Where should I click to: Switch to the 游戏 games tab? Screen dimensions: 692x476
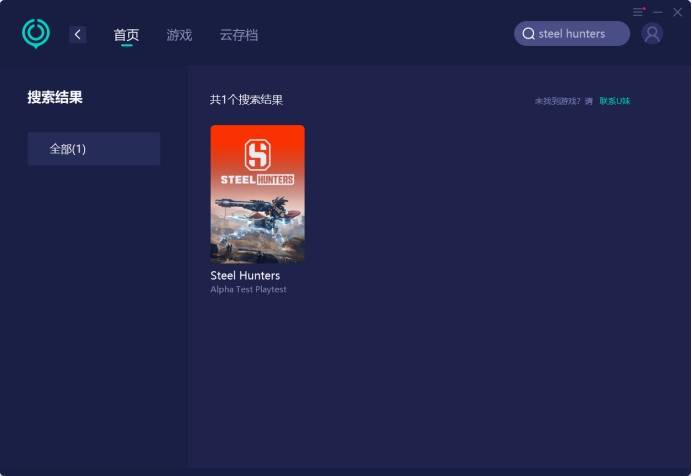[179, 35]
